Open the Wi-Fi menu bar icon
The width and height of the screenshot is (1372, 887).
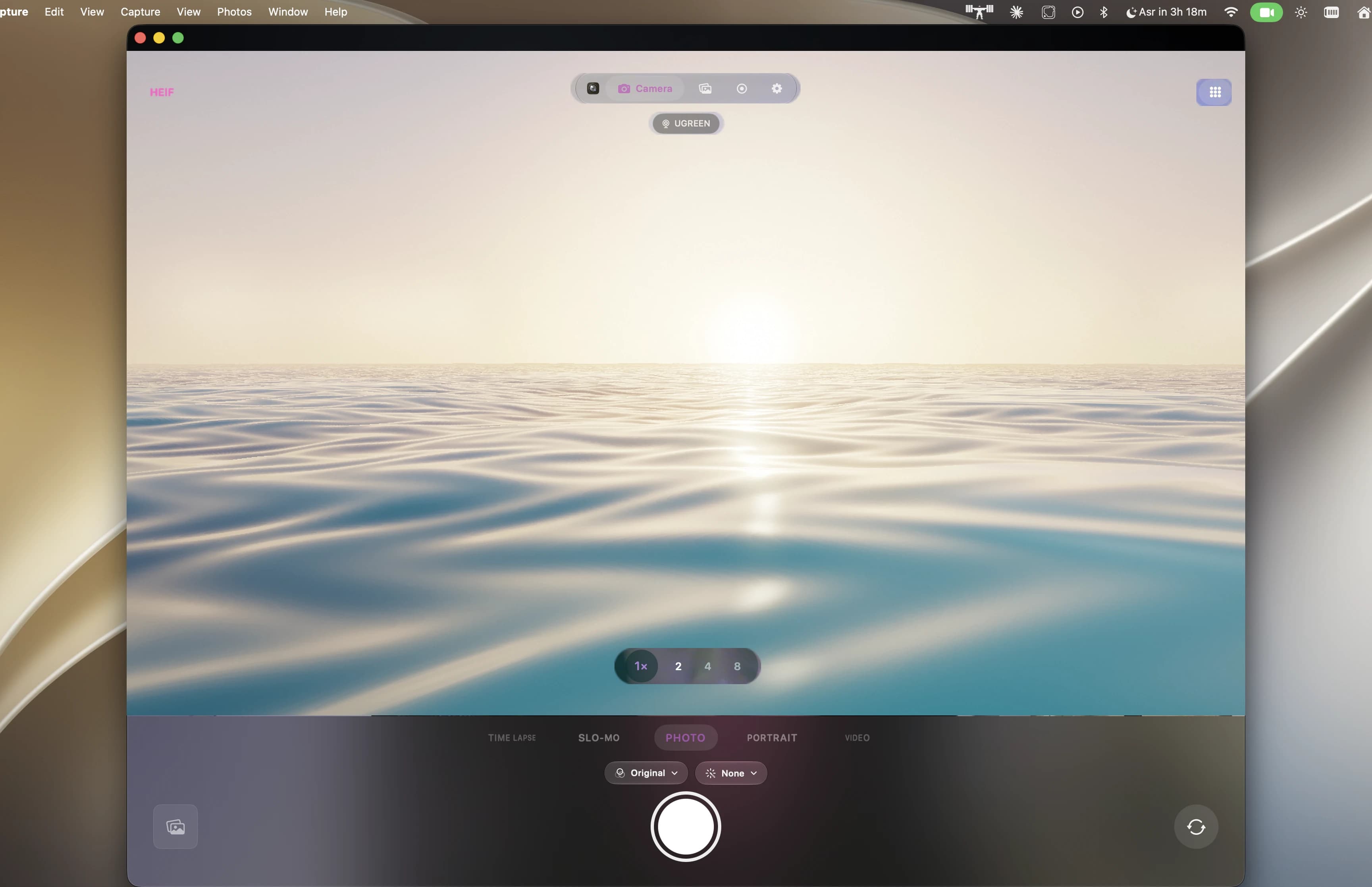click(1231, 12)
